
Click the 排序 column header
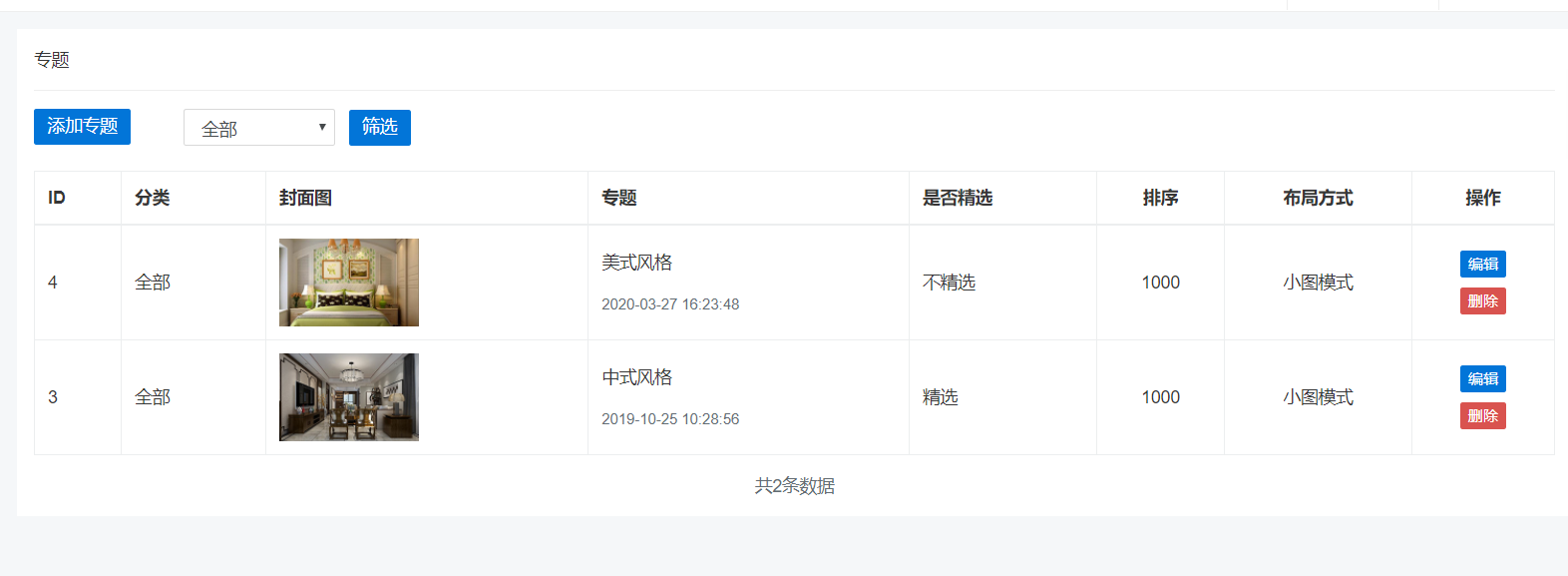click(x=1161, y=198)
